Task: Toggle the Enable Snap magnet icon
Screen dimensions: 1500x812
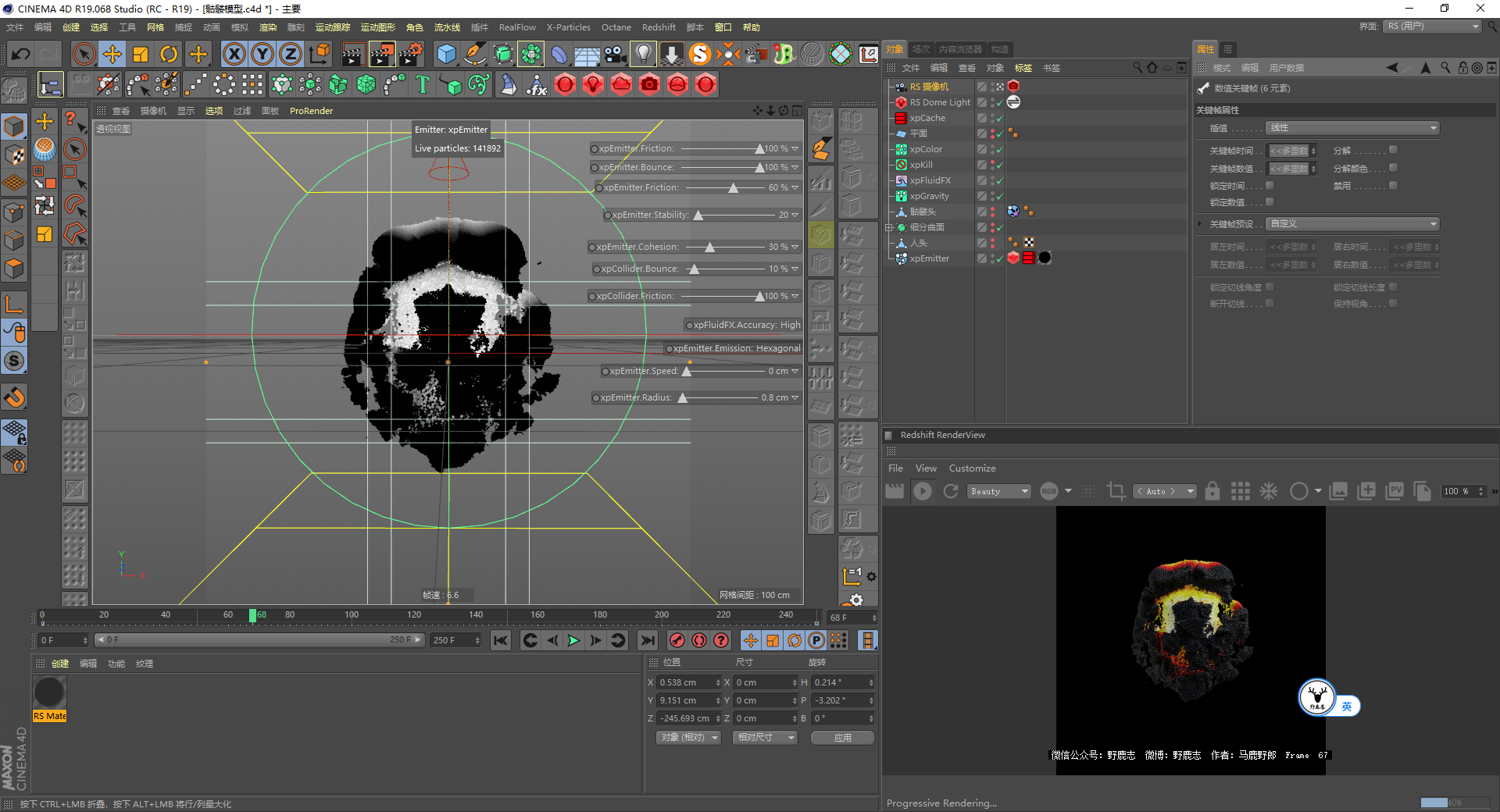Action: pos(14,397)
